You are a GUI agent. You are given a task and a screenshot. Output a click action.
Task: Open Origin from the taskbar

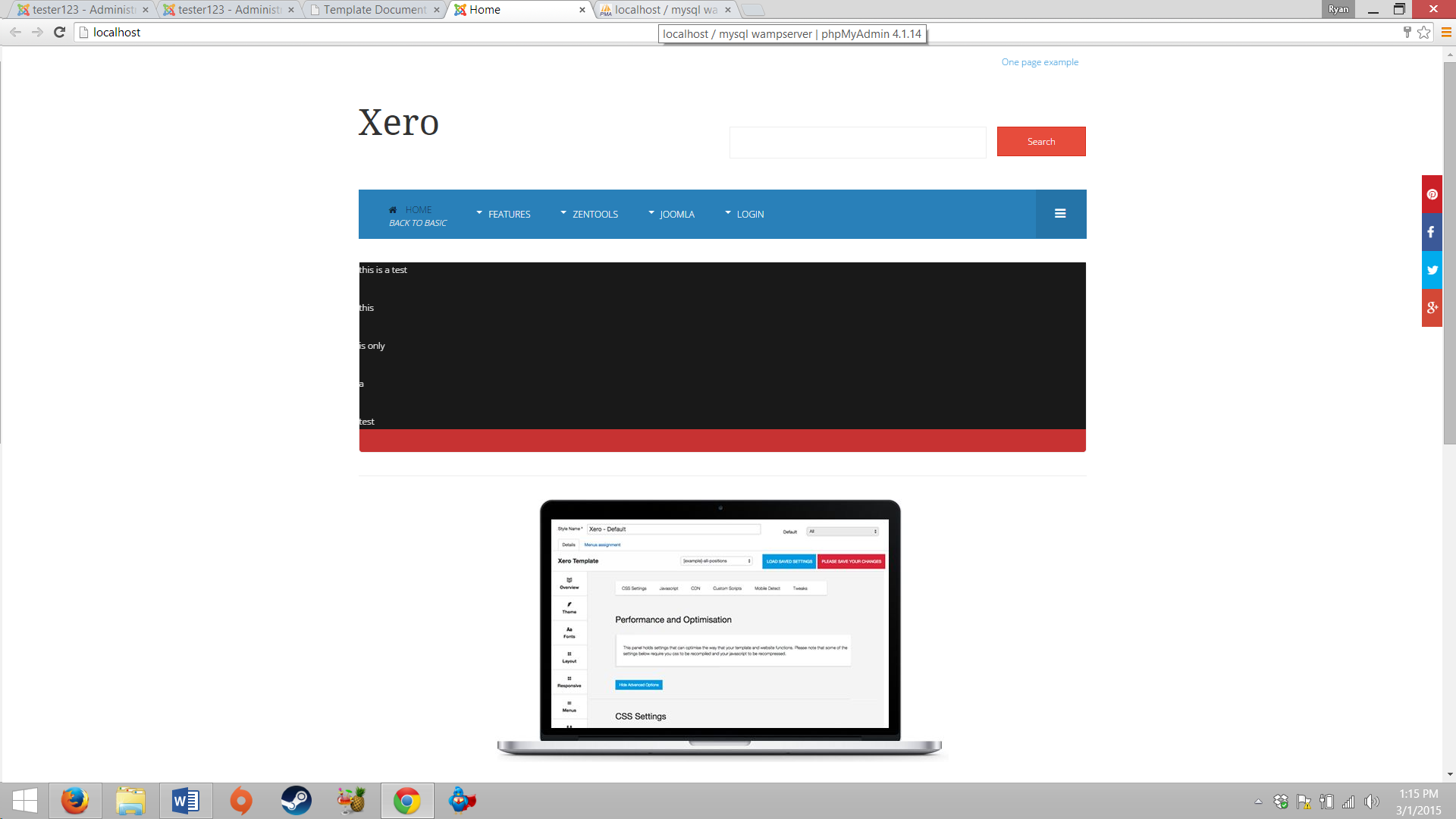[241, 801]
